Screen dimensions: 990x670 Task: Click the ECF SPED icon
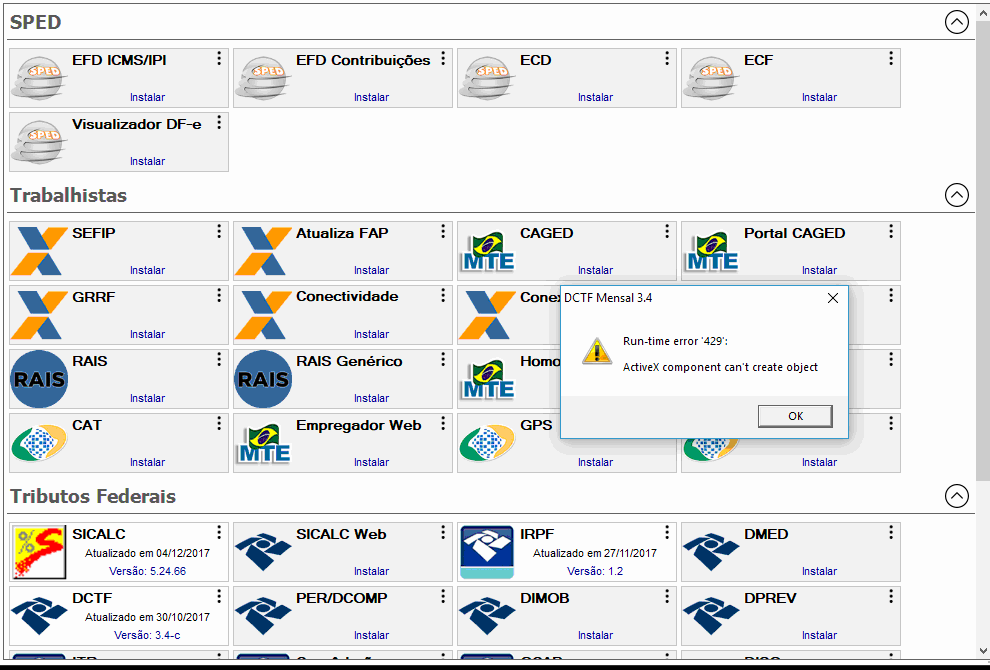point(712,78)
